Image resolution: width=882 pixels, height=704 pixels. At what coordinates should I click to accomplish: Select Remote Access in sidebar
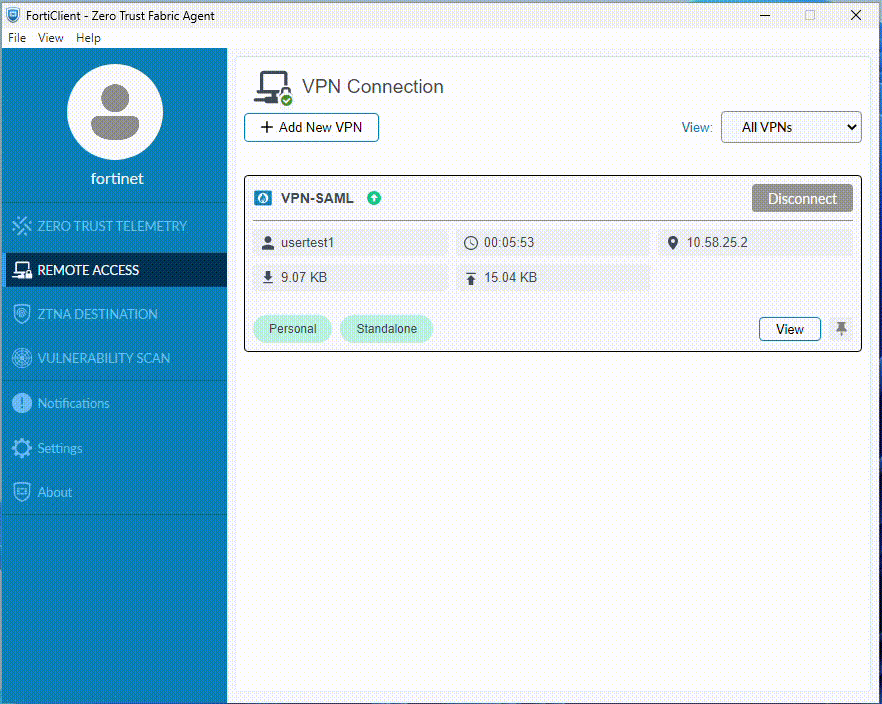tap(115, 270)
